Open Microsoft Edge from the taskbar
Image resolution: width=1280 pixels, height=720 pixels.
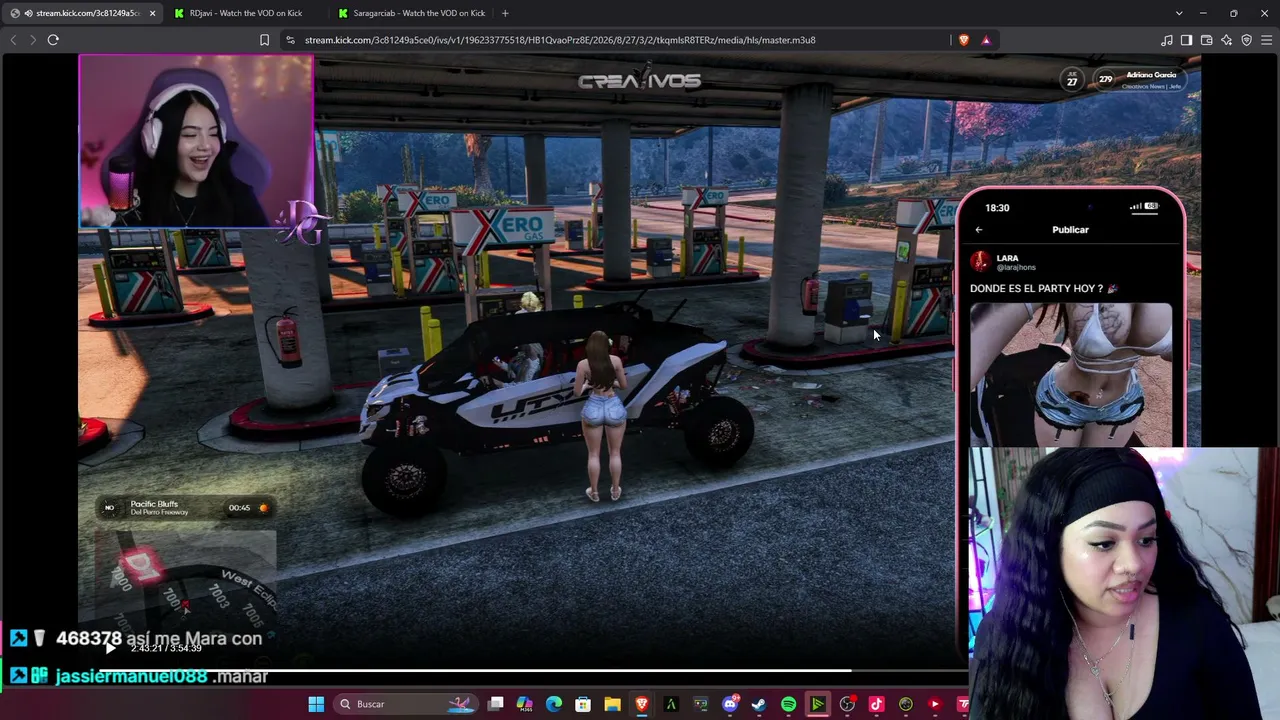click(554, 704)
